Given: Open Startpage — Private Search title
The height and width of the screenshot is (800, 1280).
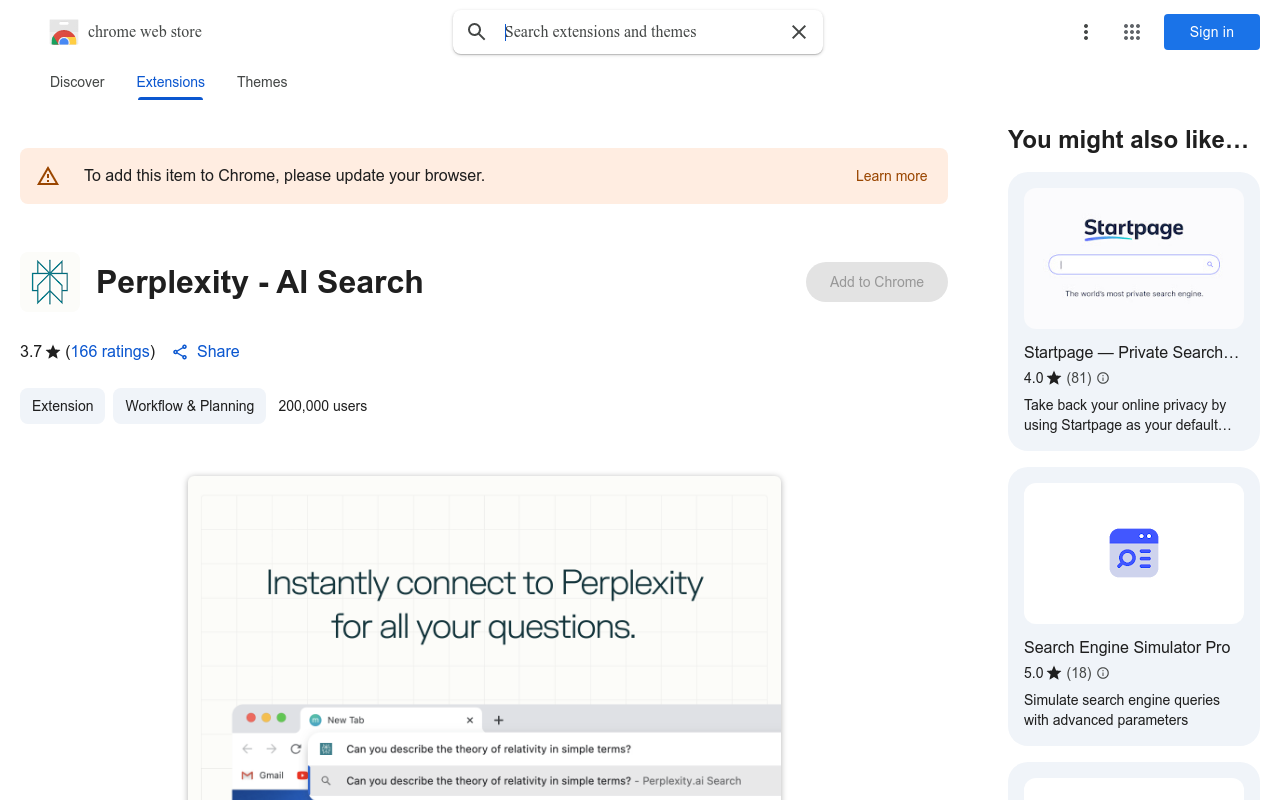Looking at the screenshot, I should point(1131,352).
